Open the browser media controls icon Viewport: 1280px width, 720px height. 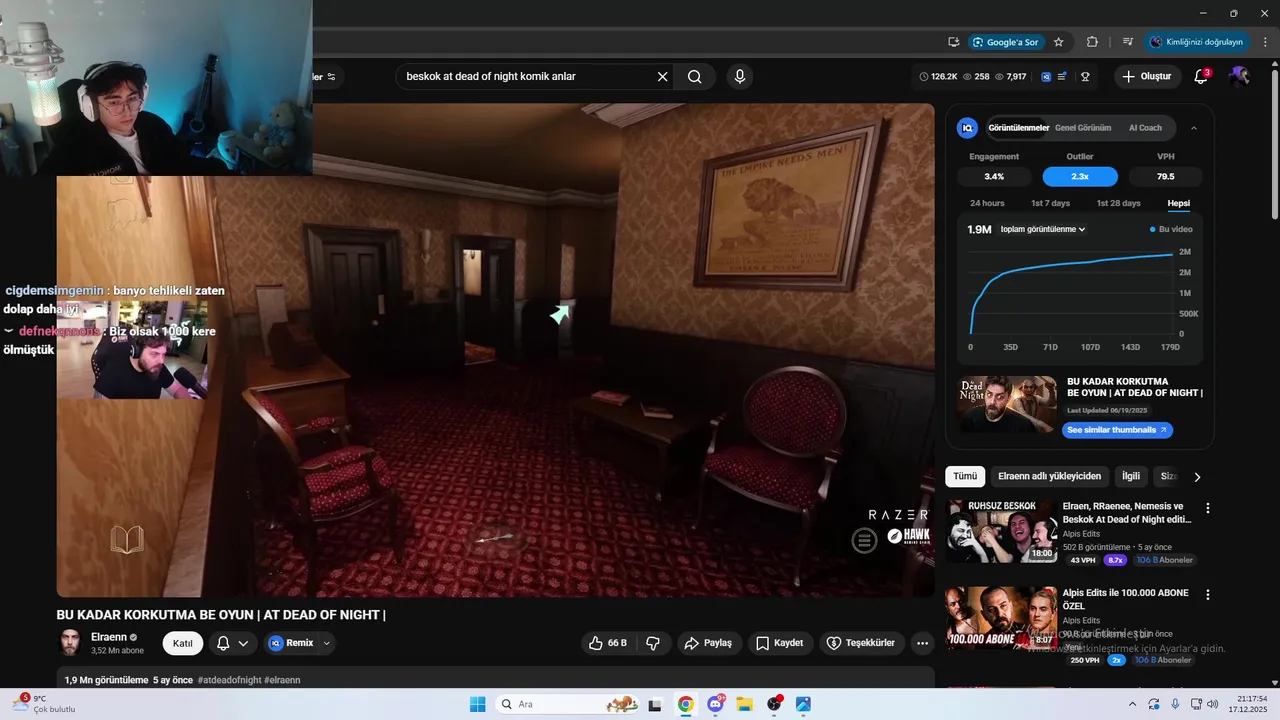click(1128, 42)
